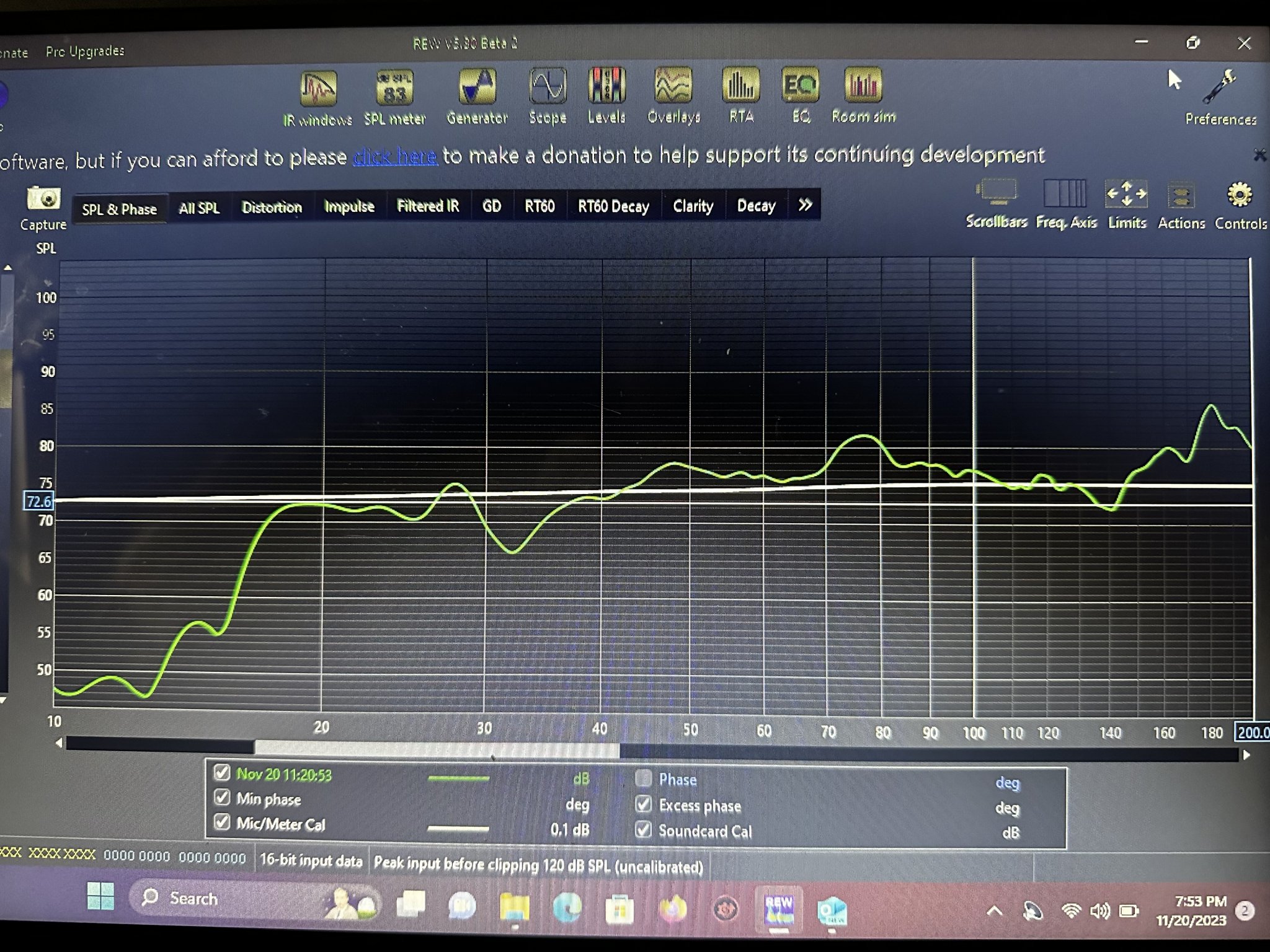Open the Overlays window

[x=673, y=95]
